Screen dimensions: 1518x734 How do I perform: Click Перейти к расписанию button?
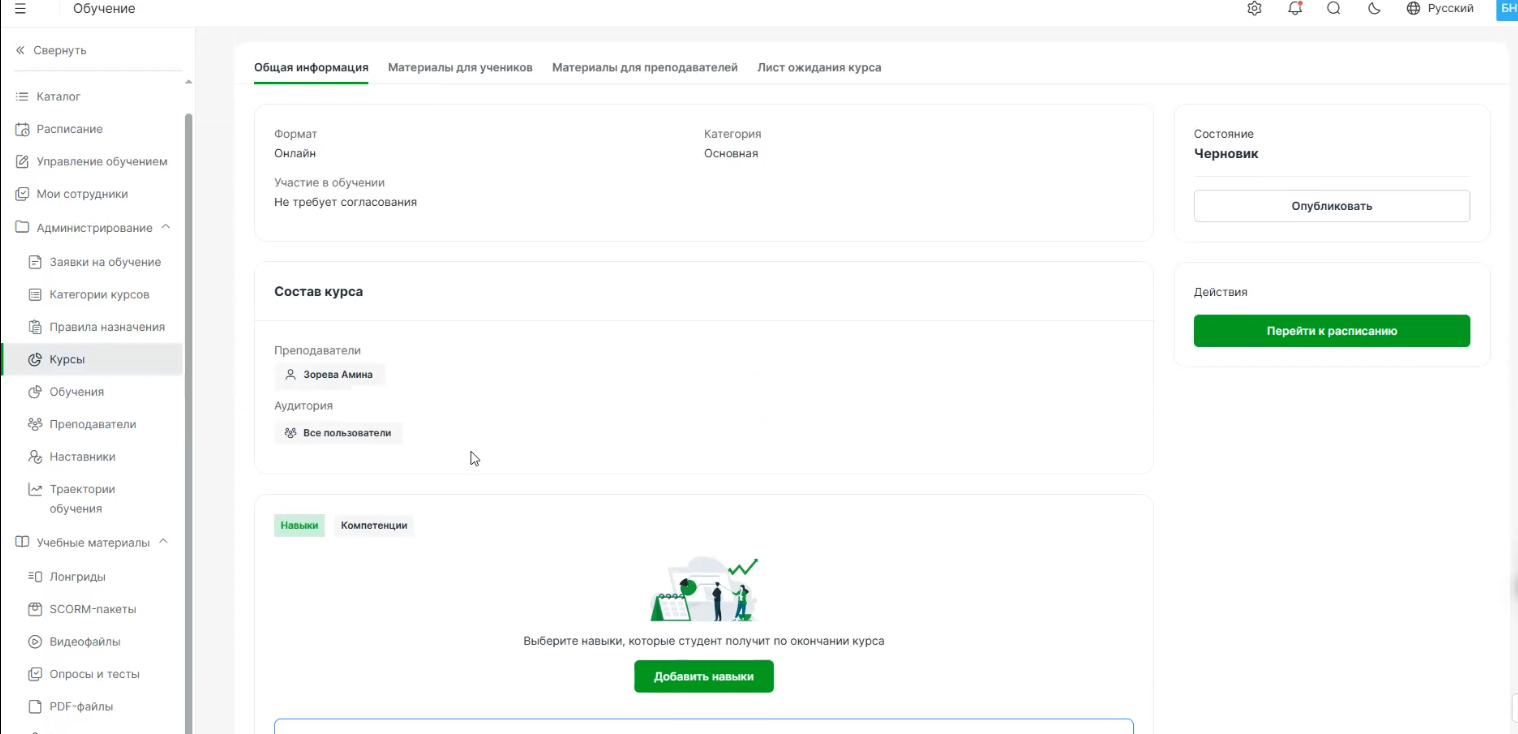click(1331, 331)
